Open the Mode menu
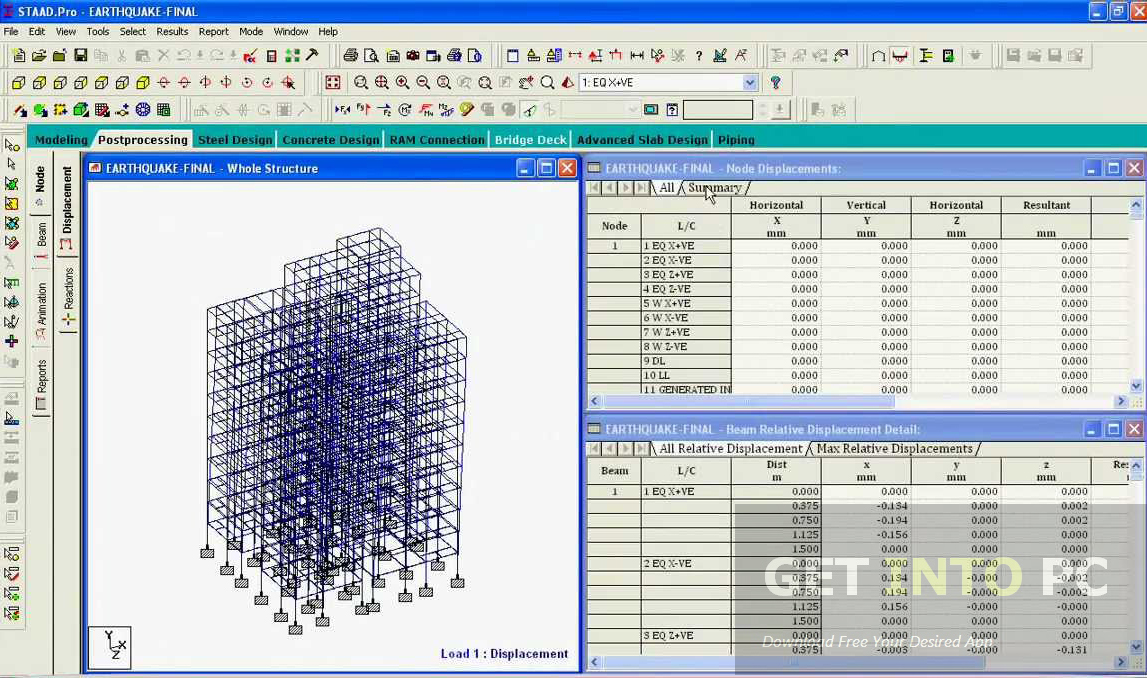 (251, 31)
